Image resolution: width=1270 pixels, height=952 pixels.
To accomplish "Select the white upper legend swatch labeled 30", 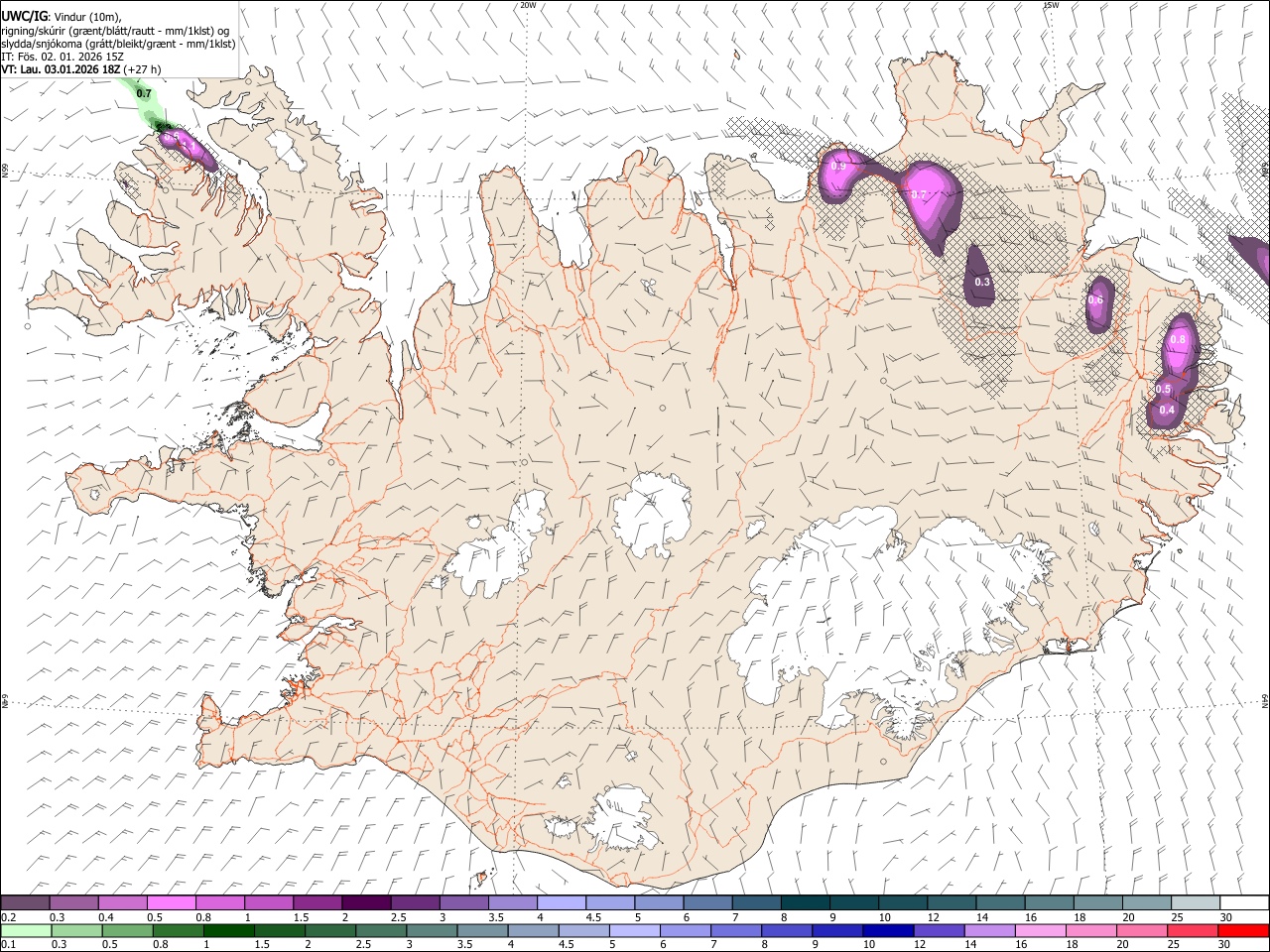I will [1244, 902].
